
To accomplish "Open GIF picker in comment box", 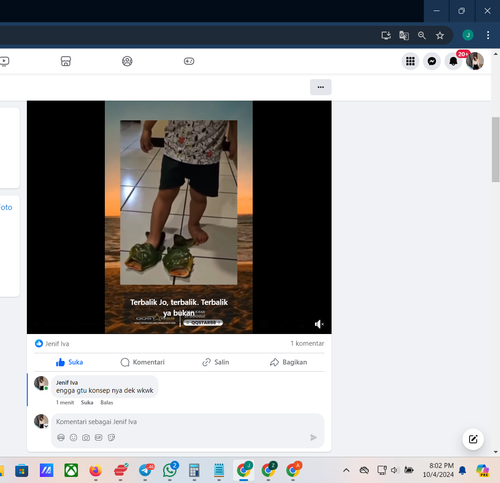I will pos(99,437).
